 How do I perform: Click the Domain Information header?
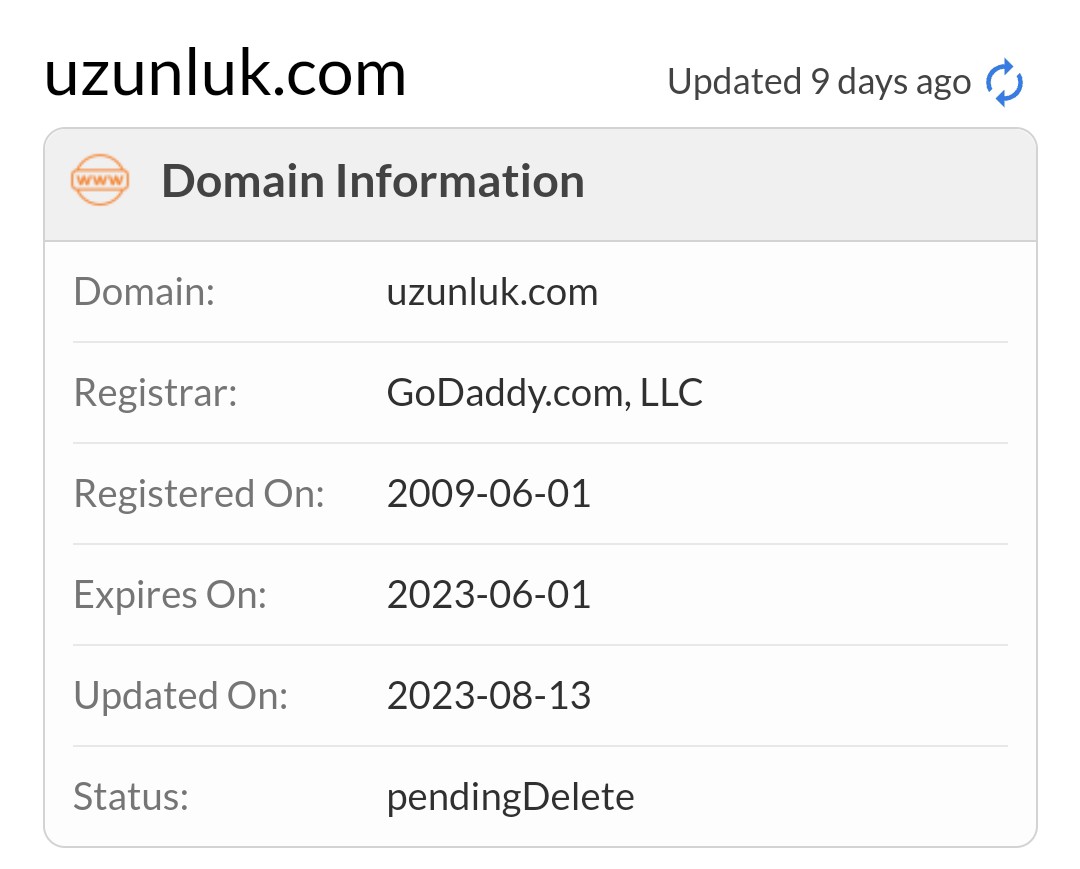(x=373, y=181)
